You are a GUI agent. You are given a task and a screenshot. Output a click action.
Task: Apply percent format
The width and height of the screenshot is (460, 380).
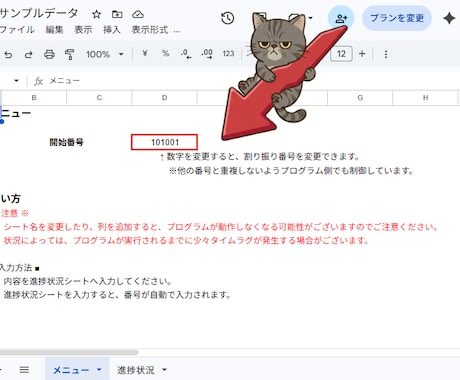(166, 53)
